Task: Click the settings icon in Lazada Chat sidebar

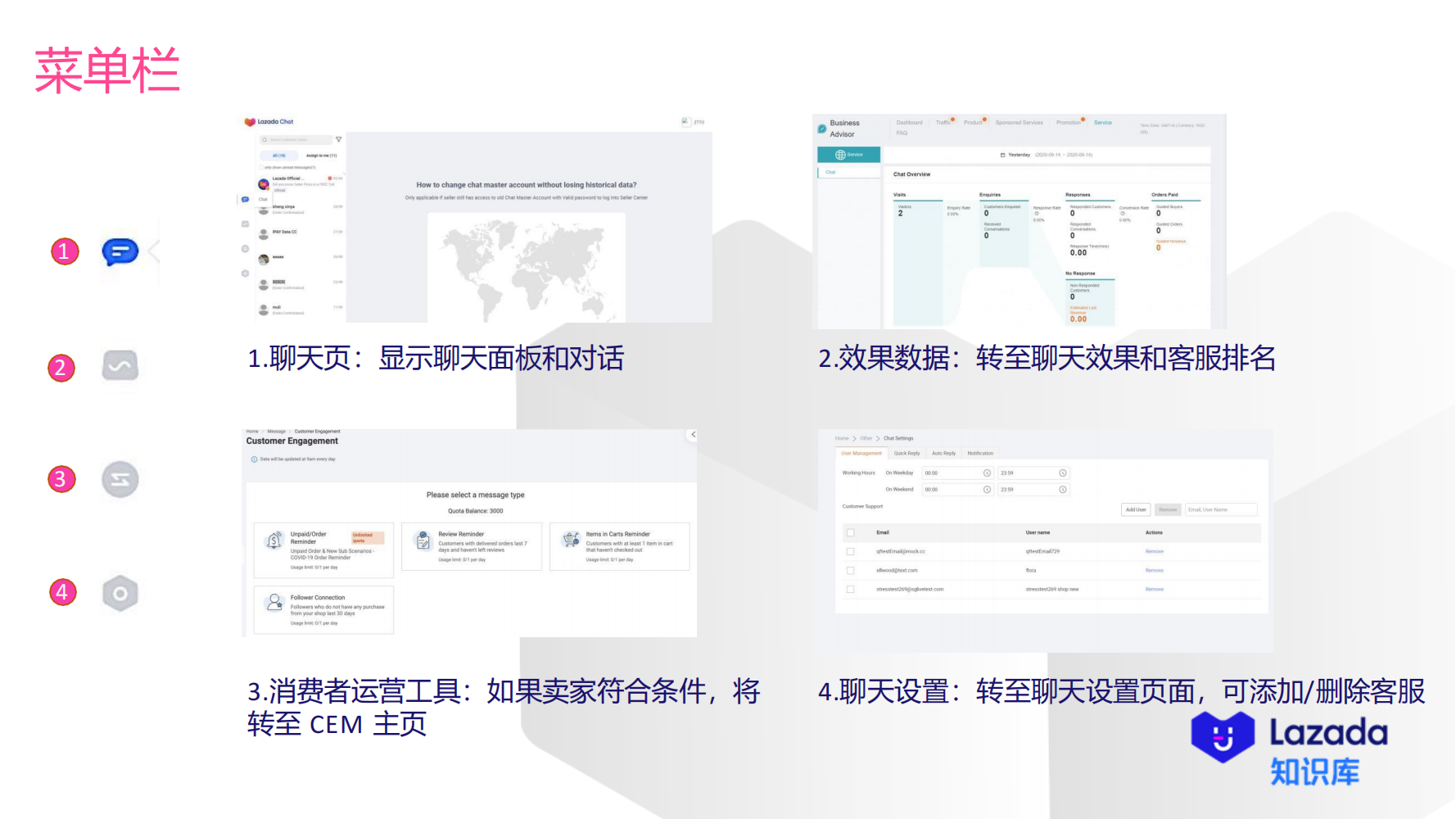Action: point(245,273)
